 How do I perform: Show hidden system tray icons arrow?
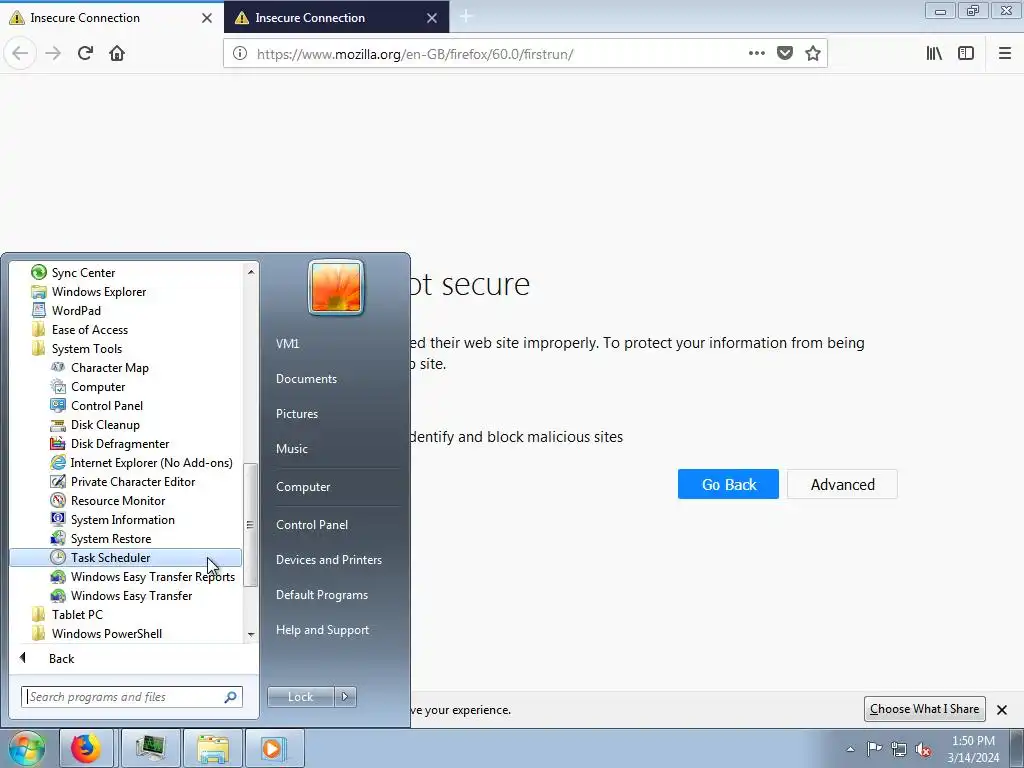[850, 749]
